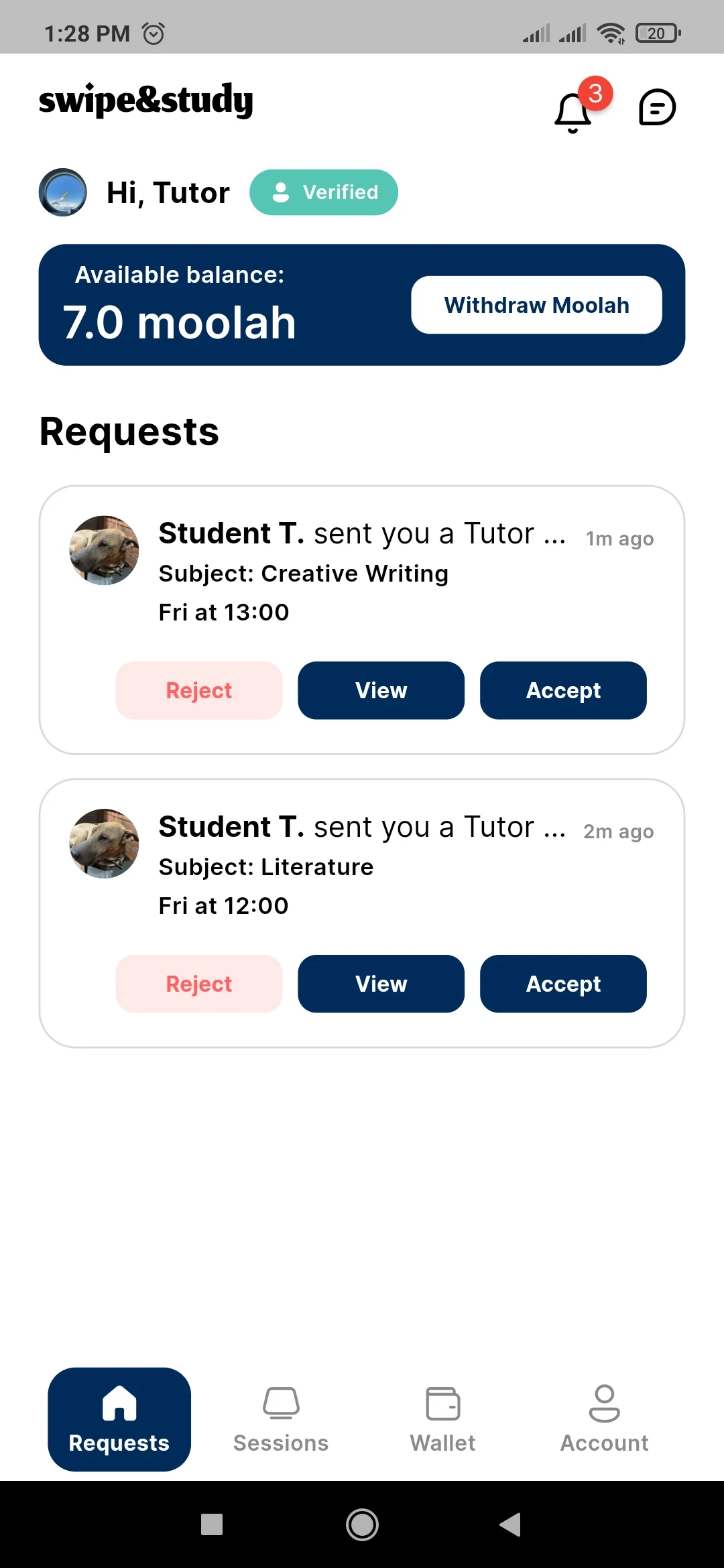Tap student photo on Creative Writing request
The width and height of the screenshot is (724, 1568).
[x=105, y=550]
